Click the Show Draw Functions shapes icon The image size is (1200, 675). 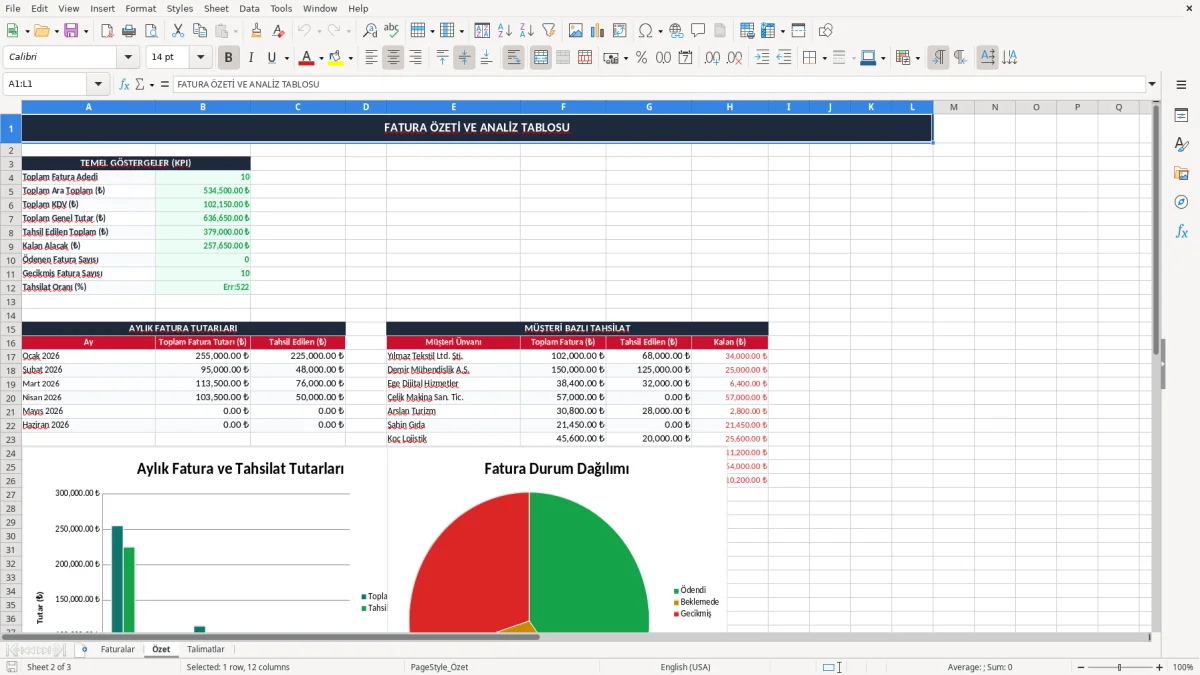coord(825,31)
